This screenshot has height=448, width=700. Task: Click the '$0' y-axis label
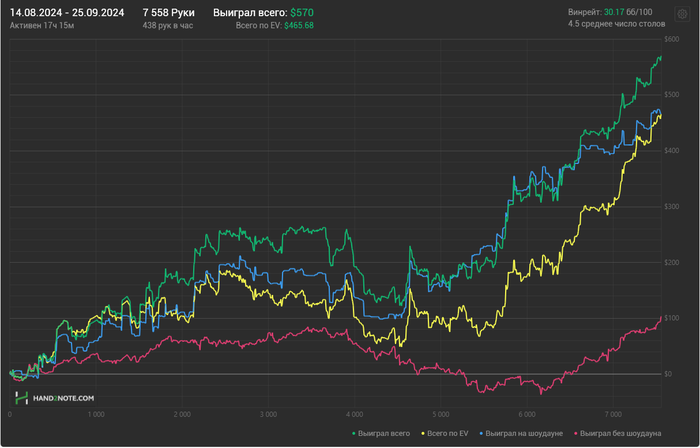tap(668, 374)
